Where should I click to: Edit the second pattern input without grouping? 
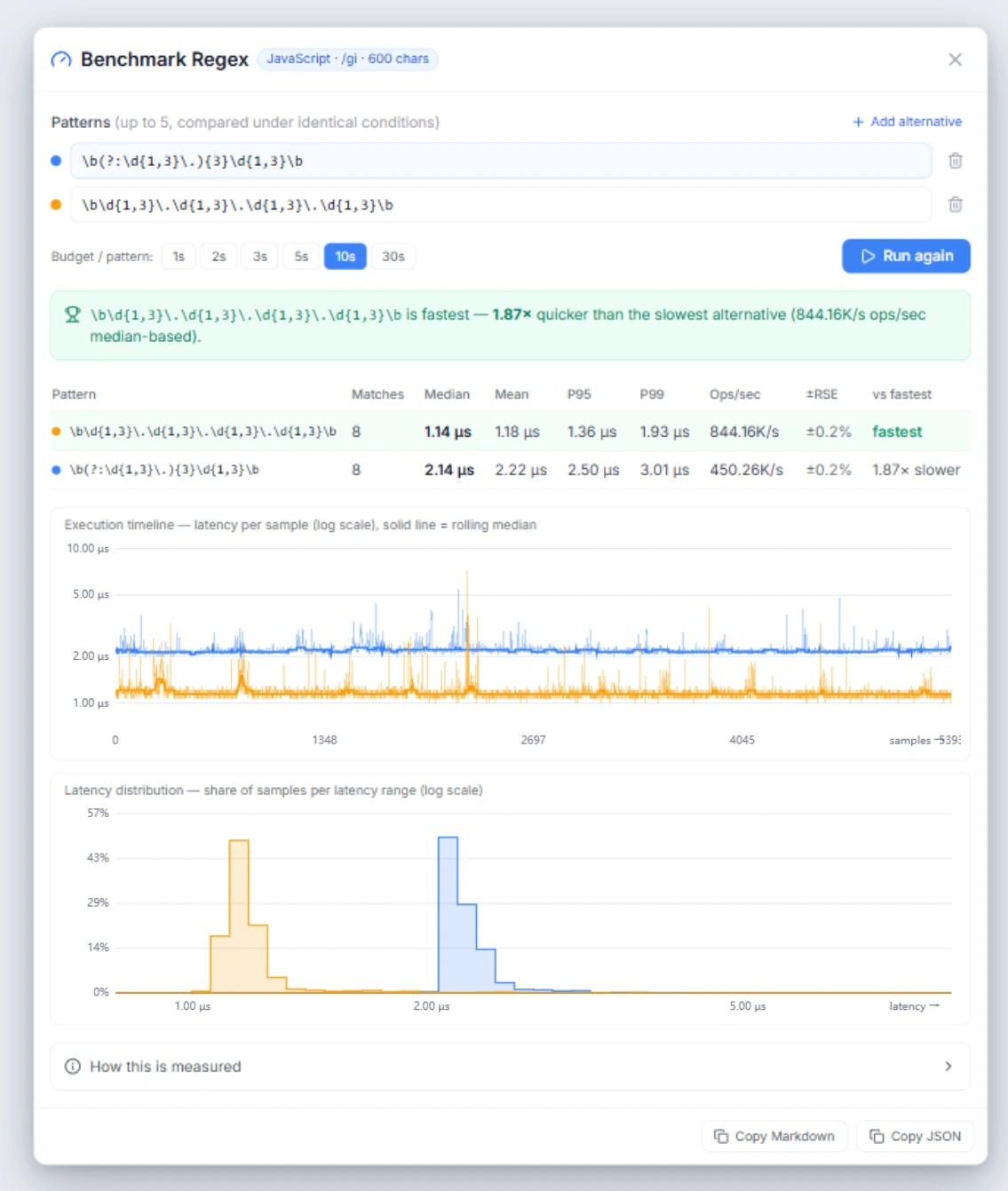(501, 204)
